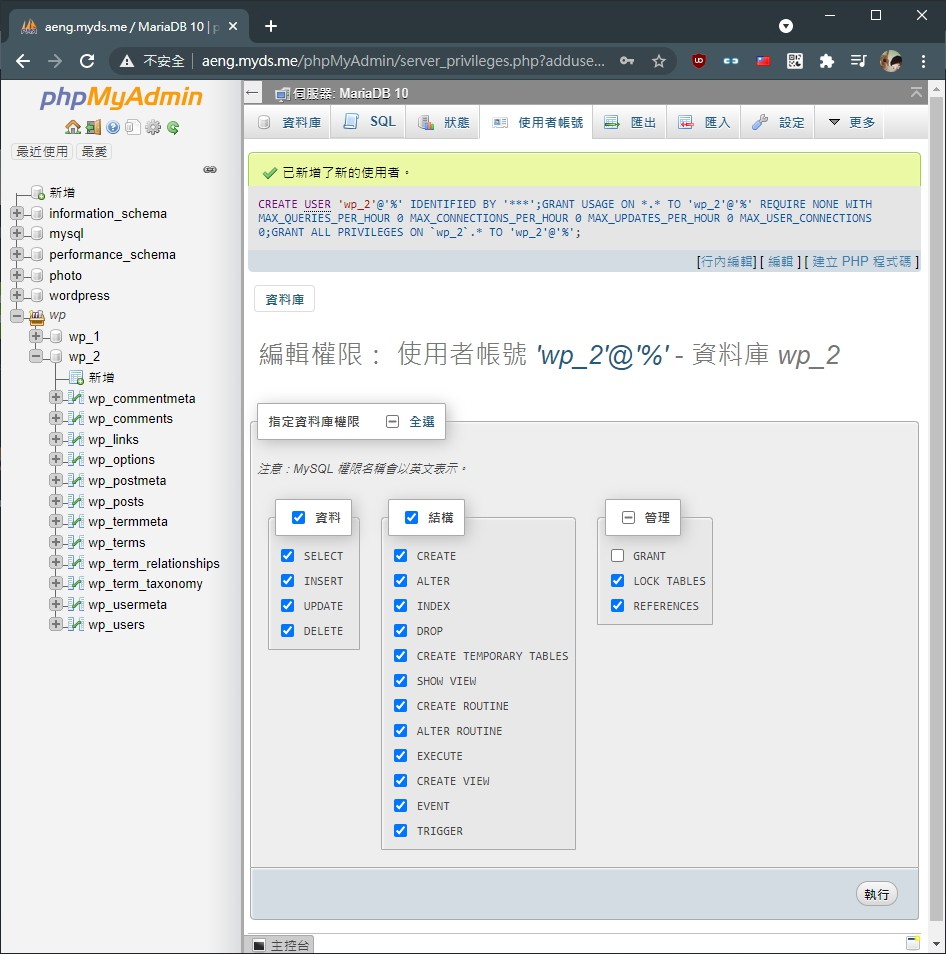Image resolution: width=946 pixels, height=954 pixels.
Task: Click the 行內編輯 link
Action: click(x=727, y=262)
